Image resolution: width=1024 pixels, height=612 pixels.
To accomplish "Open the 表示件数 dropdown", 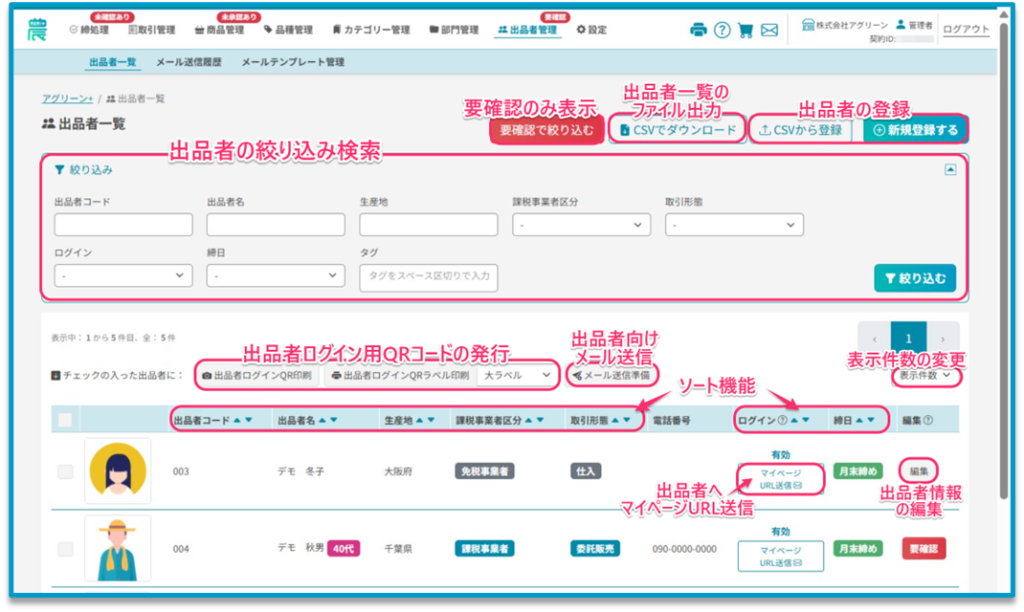I will pos(926,377).
